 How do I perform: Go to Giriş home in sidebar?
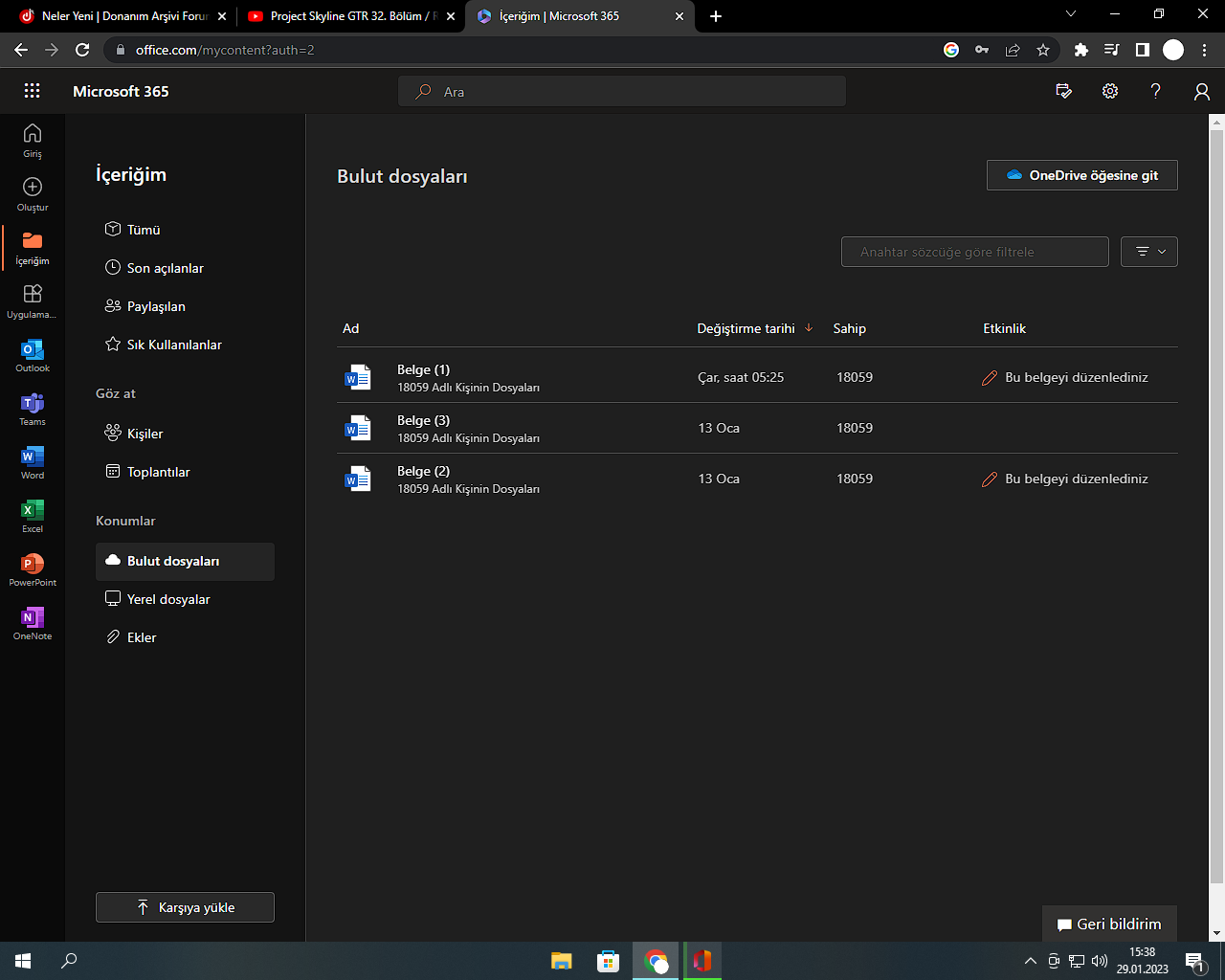(33, 141)
